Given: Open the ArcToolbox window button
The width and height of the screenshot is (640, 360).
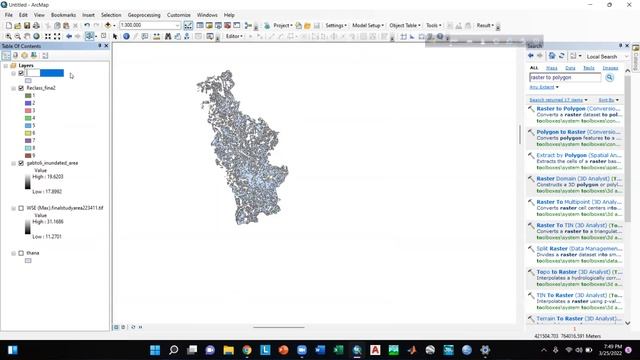Looking at the screenshot, I should (x=227, y=25).
